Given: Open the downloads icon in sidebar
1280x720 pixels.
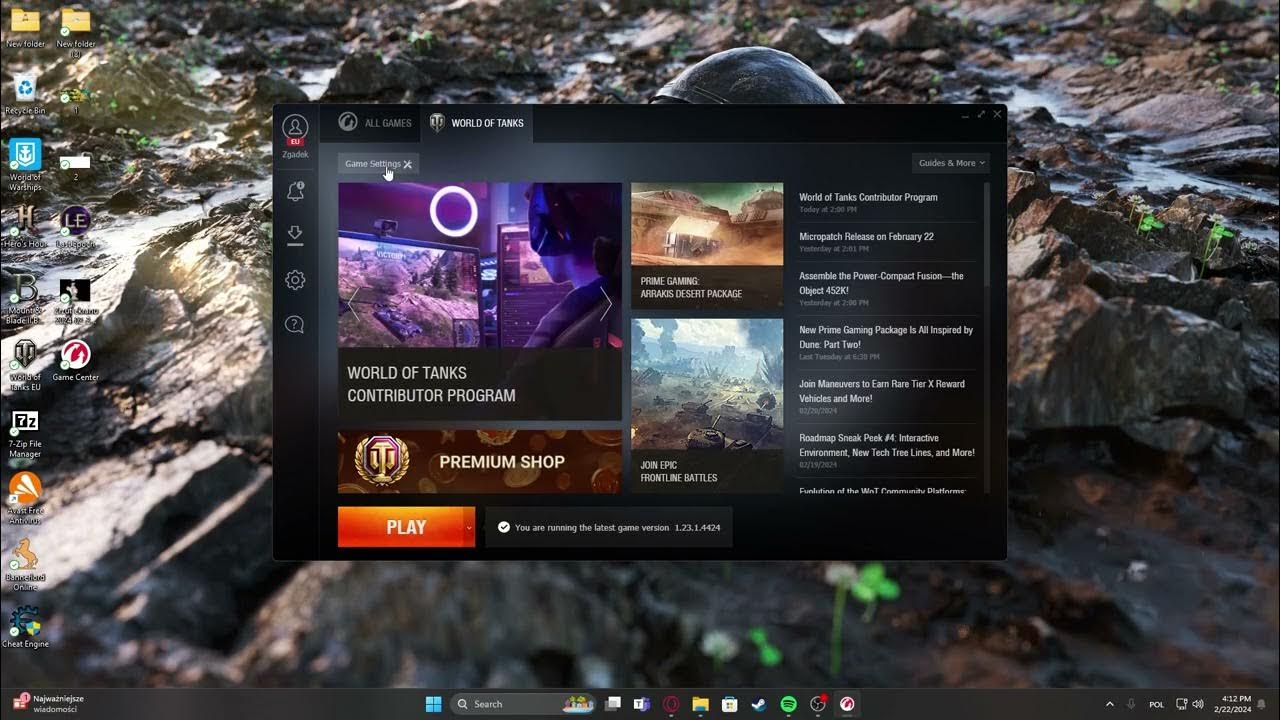Looking at the screenshot, I should click(295, 235).
